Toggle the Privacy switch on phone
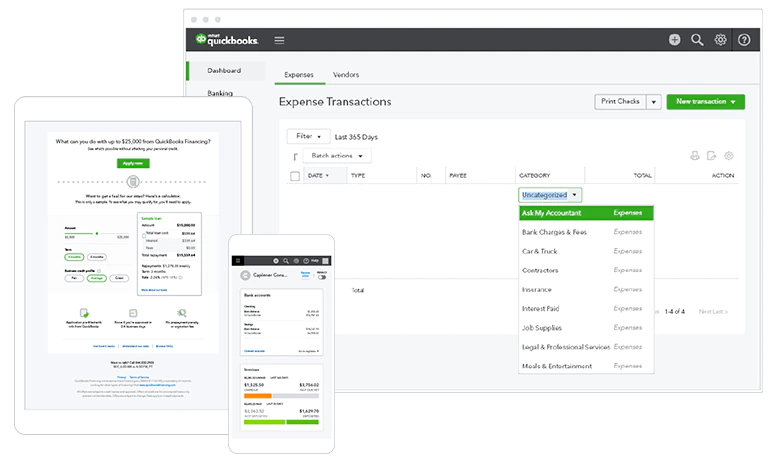This screenshot has width=777, height=468. [x=322, y=277]
